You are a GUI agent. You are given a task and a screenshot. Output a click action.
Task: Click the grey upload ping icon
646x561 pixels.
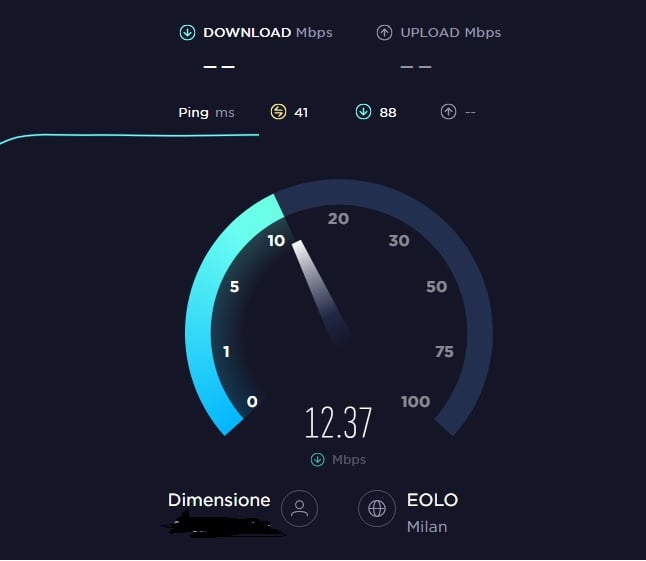point(448,112)
